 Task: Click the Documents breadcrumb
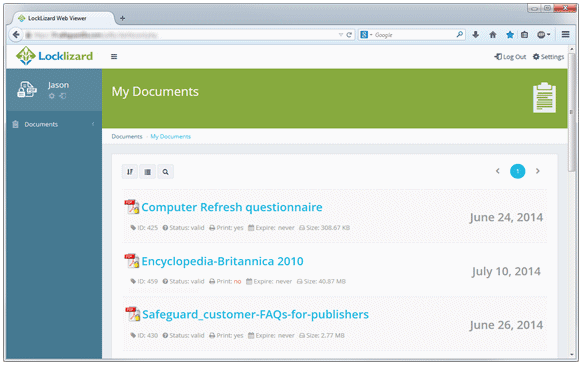[127, 136]
